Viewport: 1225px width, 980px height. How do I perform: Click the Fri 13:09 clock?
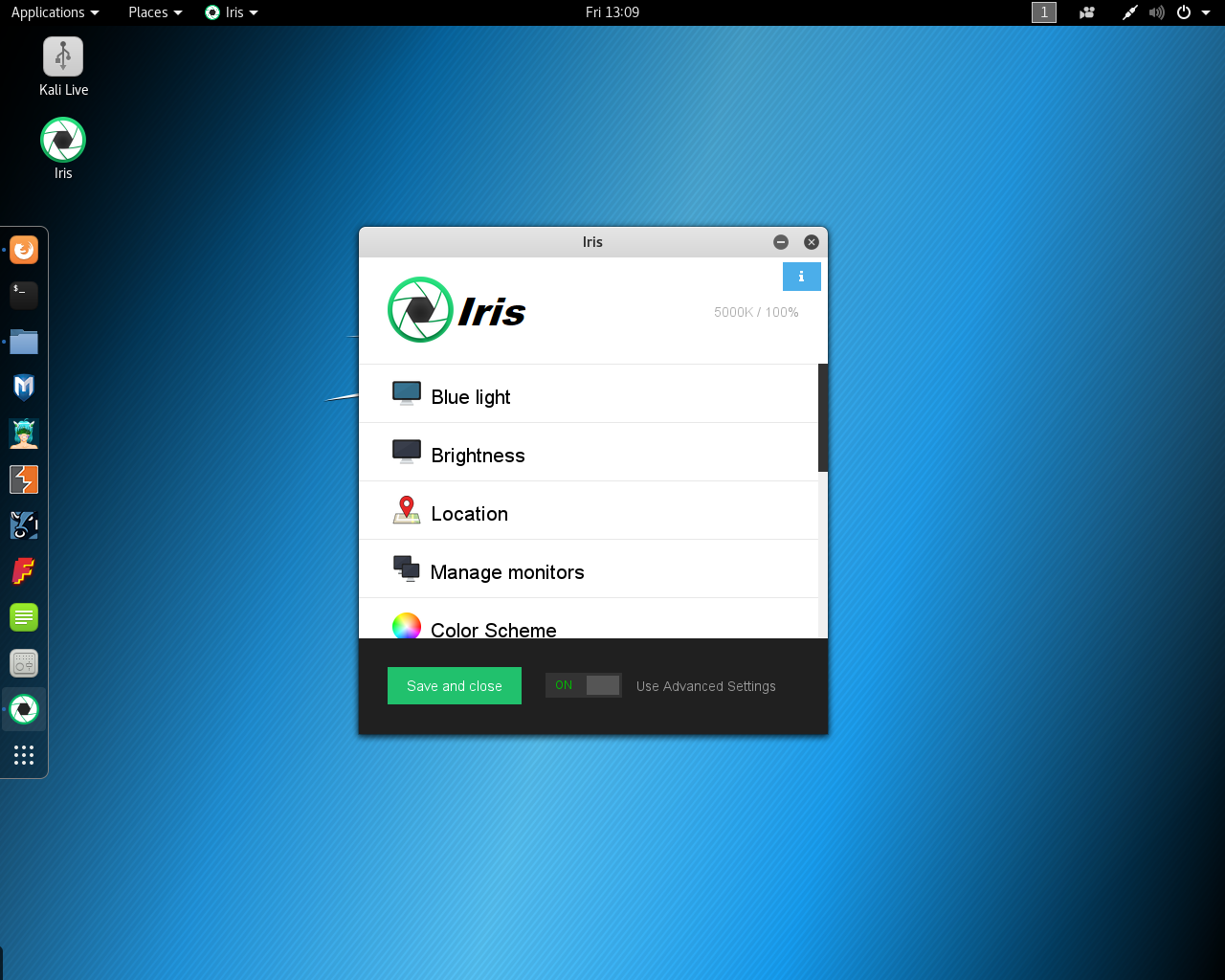pyautogui.click(x=612, y=12)
